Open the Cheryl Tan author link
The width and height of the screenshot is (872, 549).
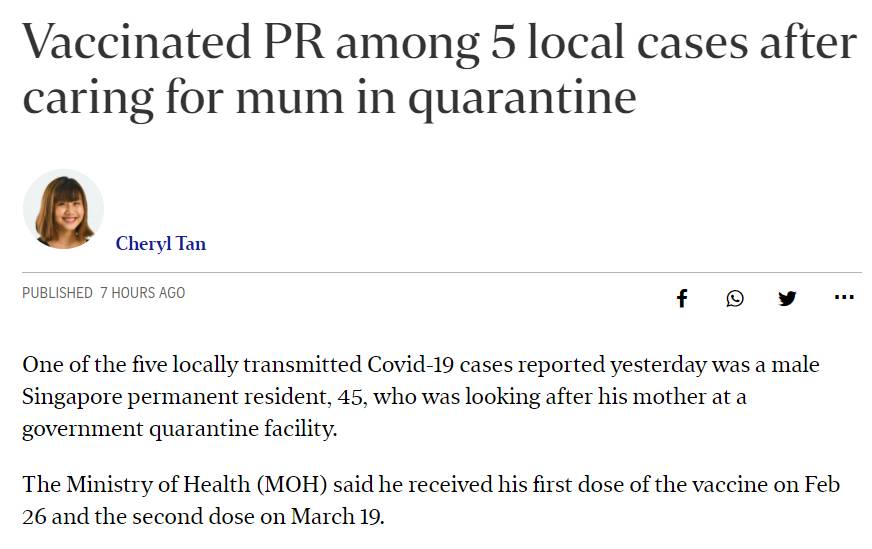pyautogui.click(x=161, y=243)
